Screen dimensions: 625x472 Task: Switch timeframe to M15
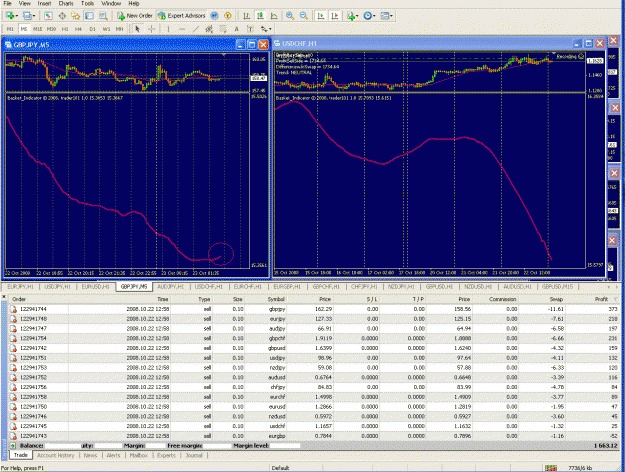[x=37, y=29]
